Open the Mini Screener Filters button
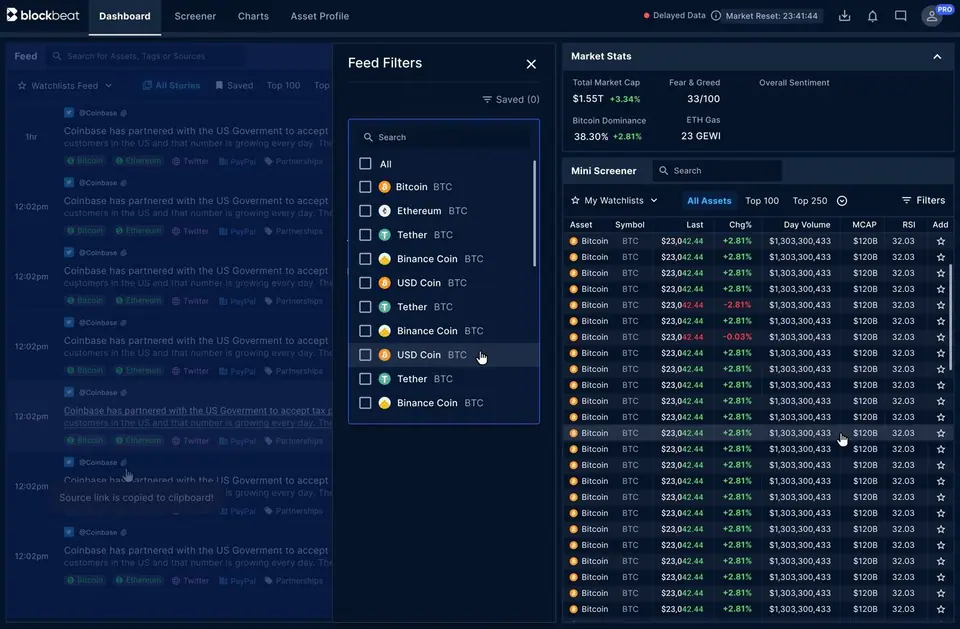 pos(923,200)
